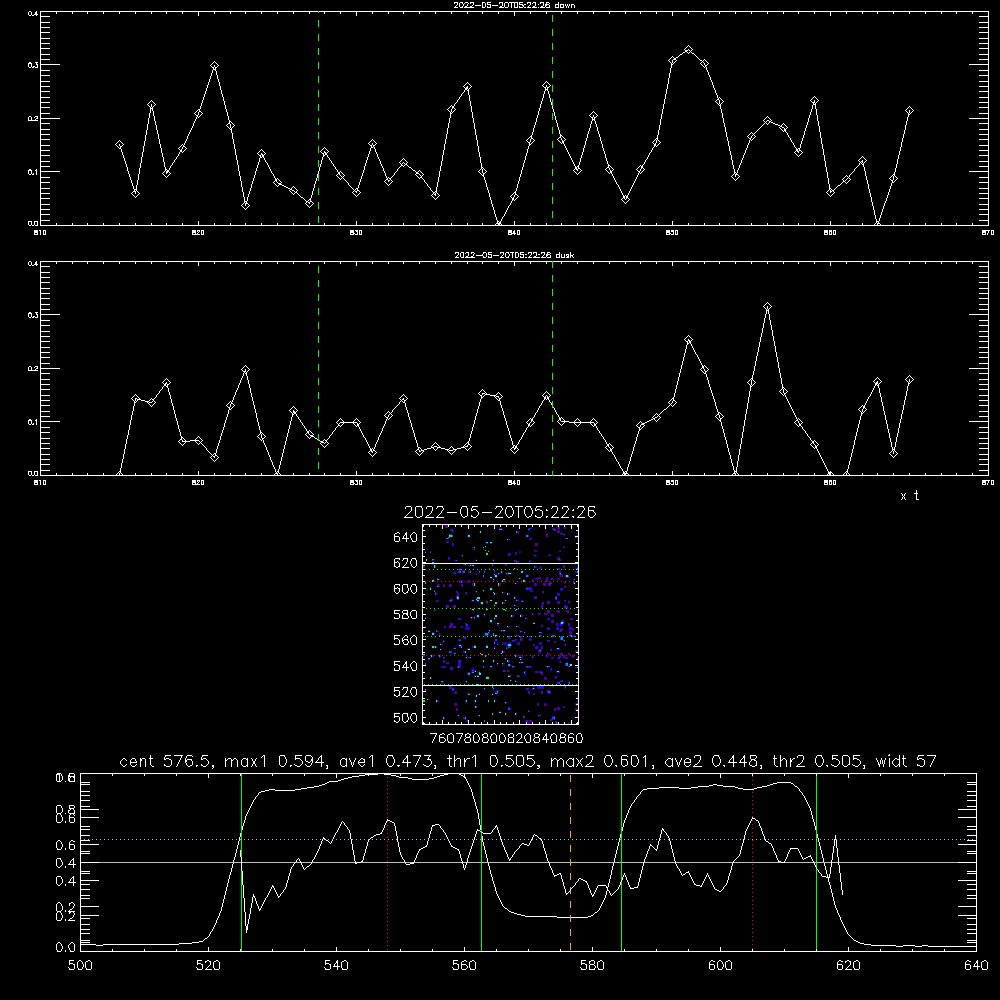Select the 'cent 576.5' value in stats line
Image resolution: width=1000 pixels, height=1000 pixels.
click(166, 761)
